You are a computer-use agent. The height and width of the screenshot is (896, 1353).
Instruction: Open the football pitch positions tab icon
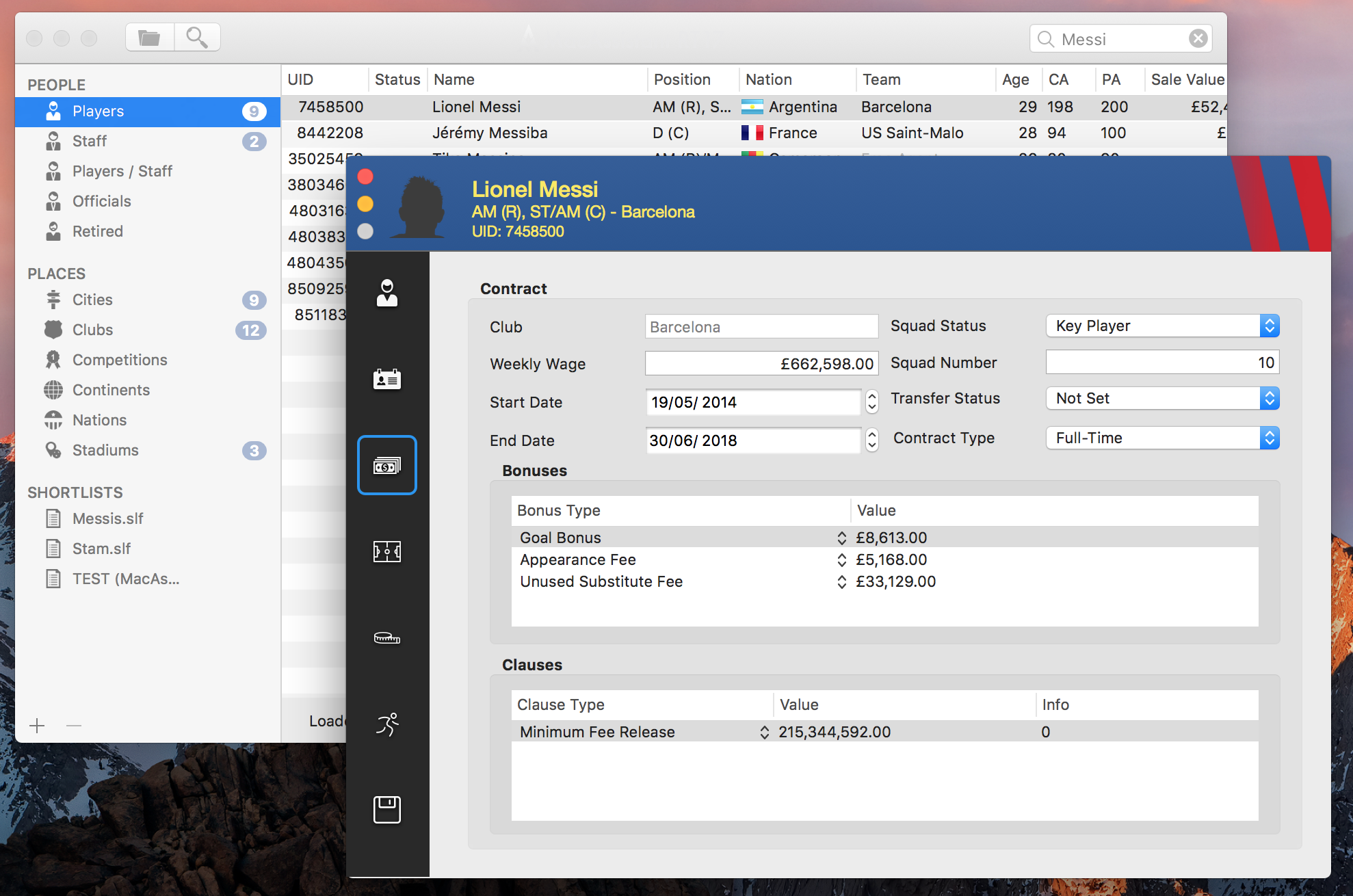(387, 551)
